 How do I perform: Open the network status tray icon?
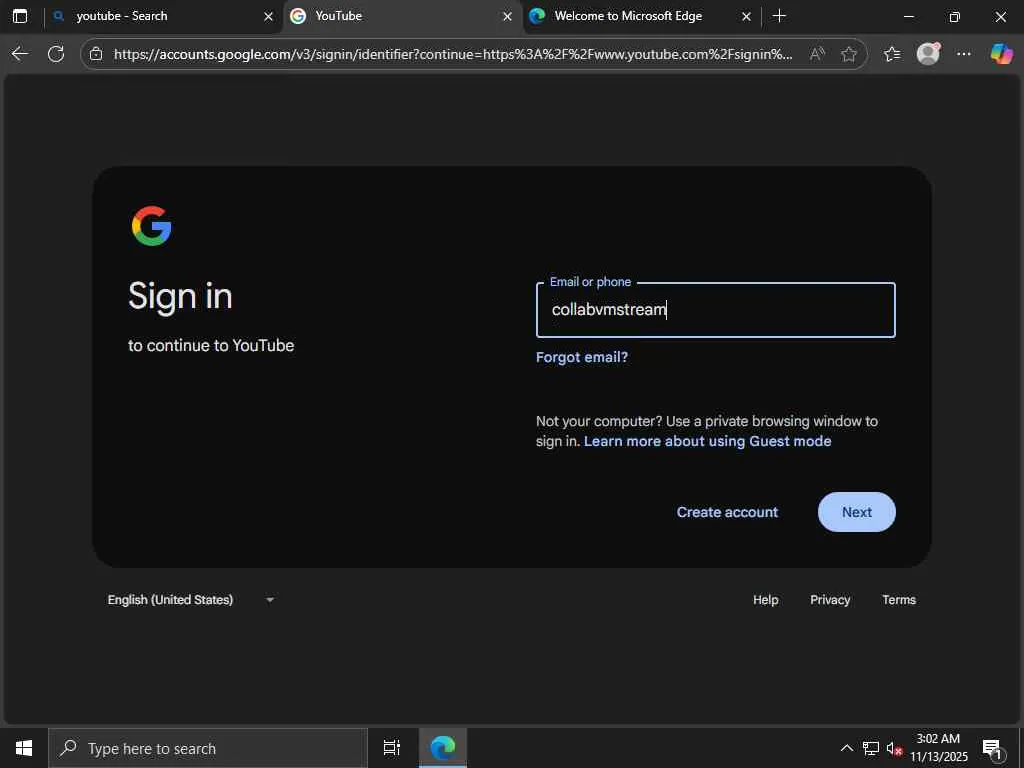(871, 748)
